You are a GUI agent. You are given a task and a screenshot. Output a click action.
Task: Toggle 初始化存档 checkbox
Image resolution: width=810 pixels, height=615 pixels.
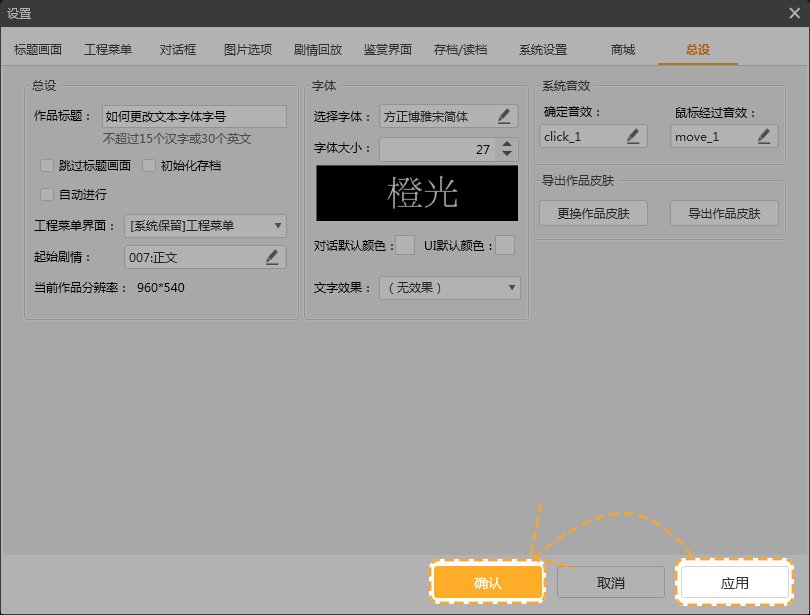pyautogui.click(x=149, y=166)
